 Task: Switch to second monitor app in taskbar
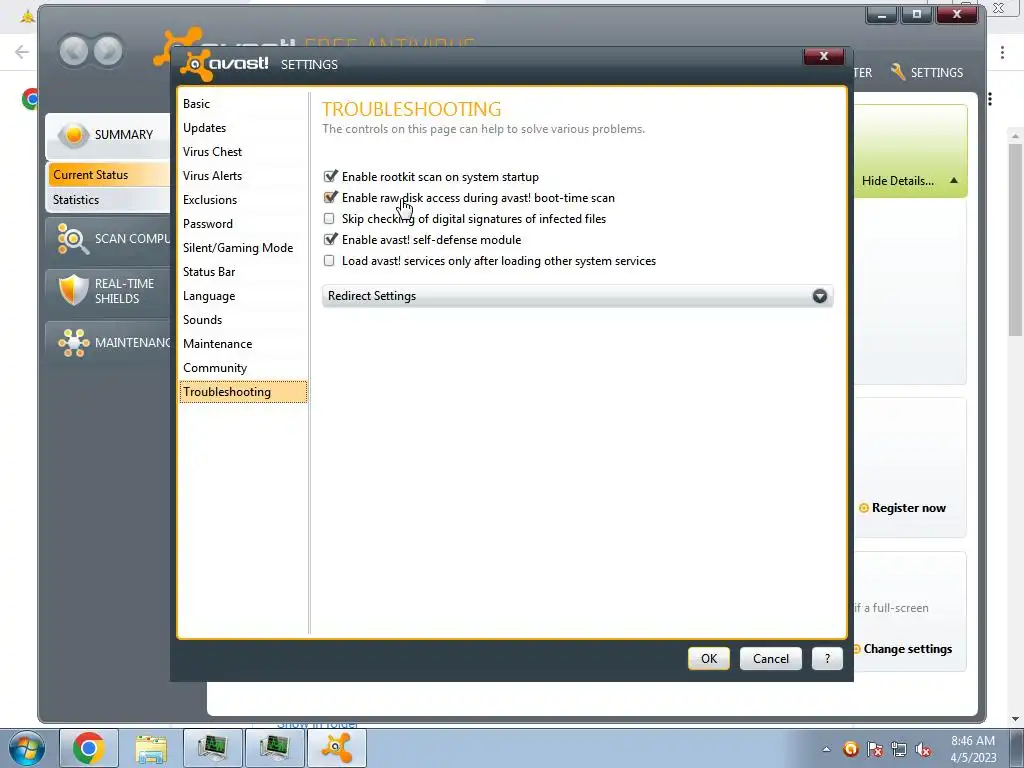pos(274,748)
